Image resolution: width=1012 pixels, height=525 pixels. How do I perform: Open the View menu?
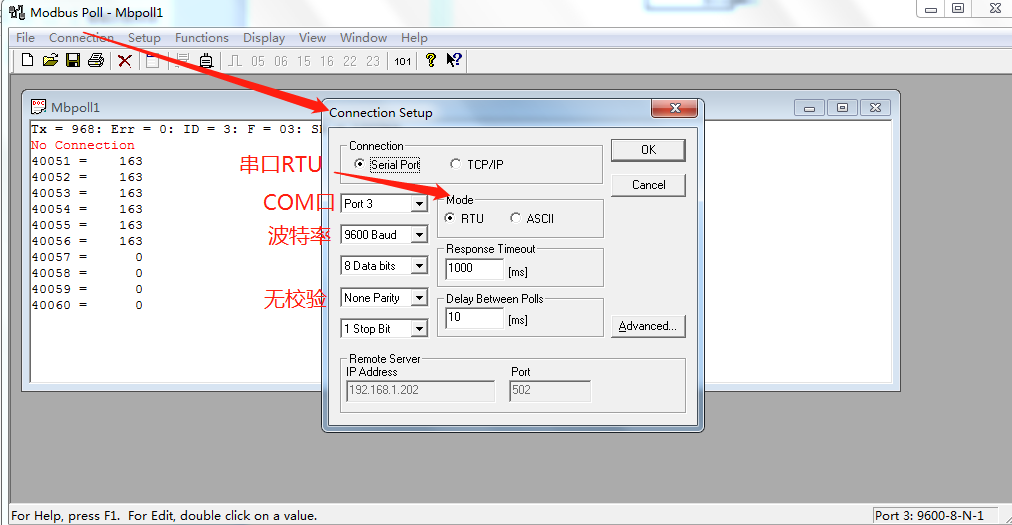click(312, 37)
